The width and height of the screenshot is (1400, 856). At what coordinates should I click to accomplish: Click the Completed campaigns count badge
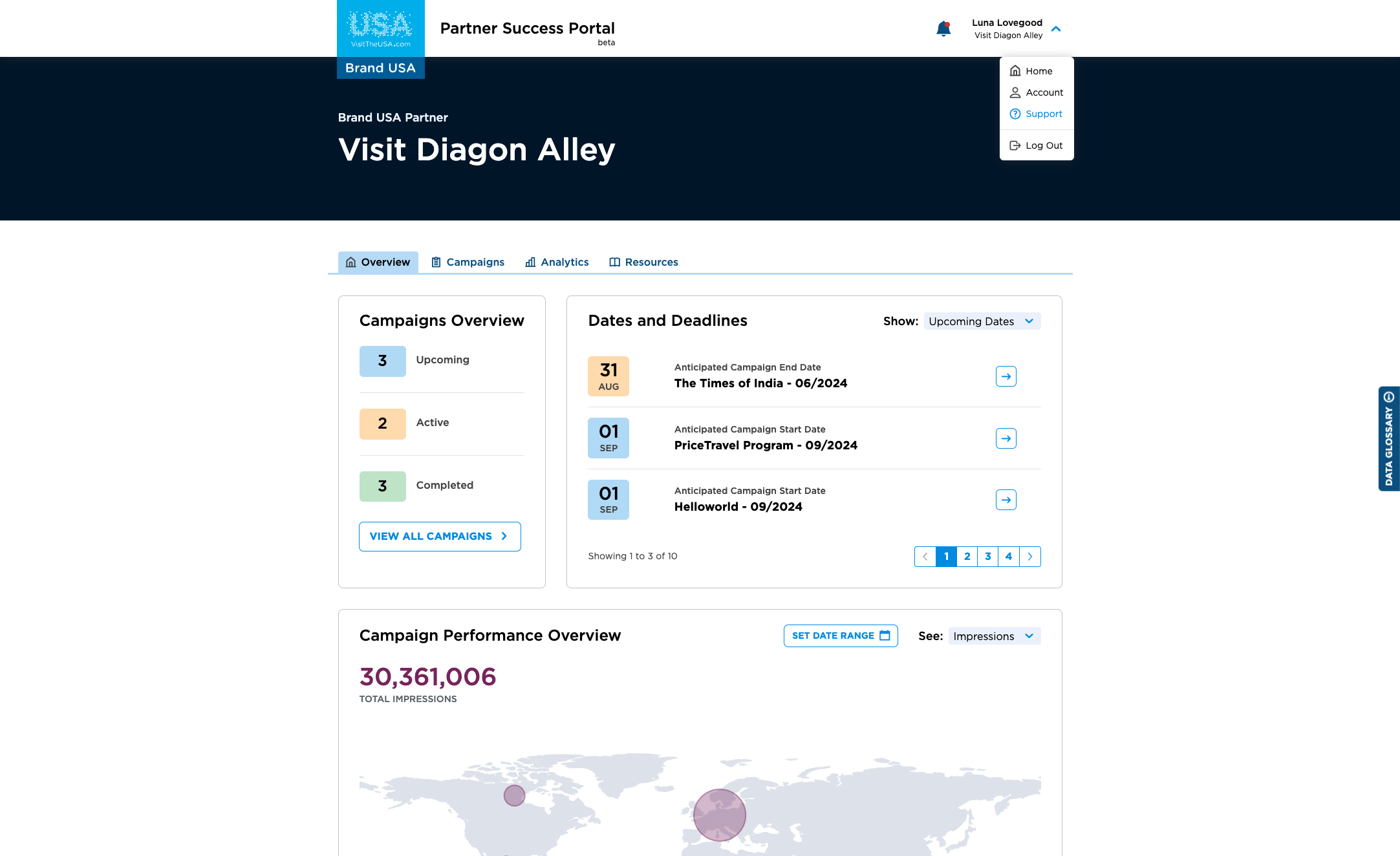click(x=383, y=486)
